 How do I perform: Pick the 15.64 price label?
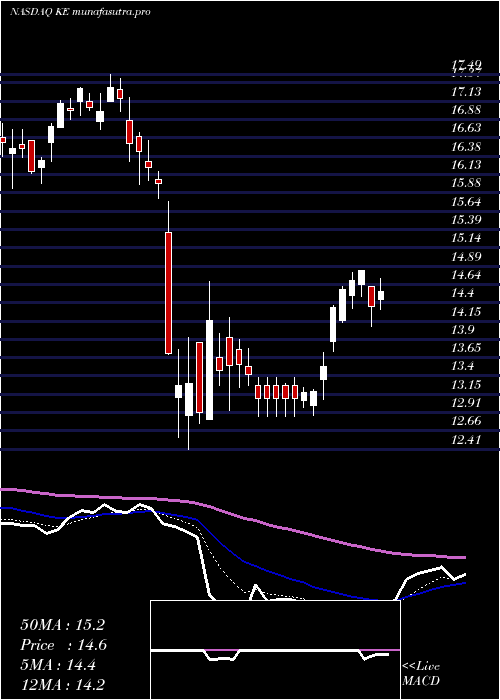pos(466,202)
